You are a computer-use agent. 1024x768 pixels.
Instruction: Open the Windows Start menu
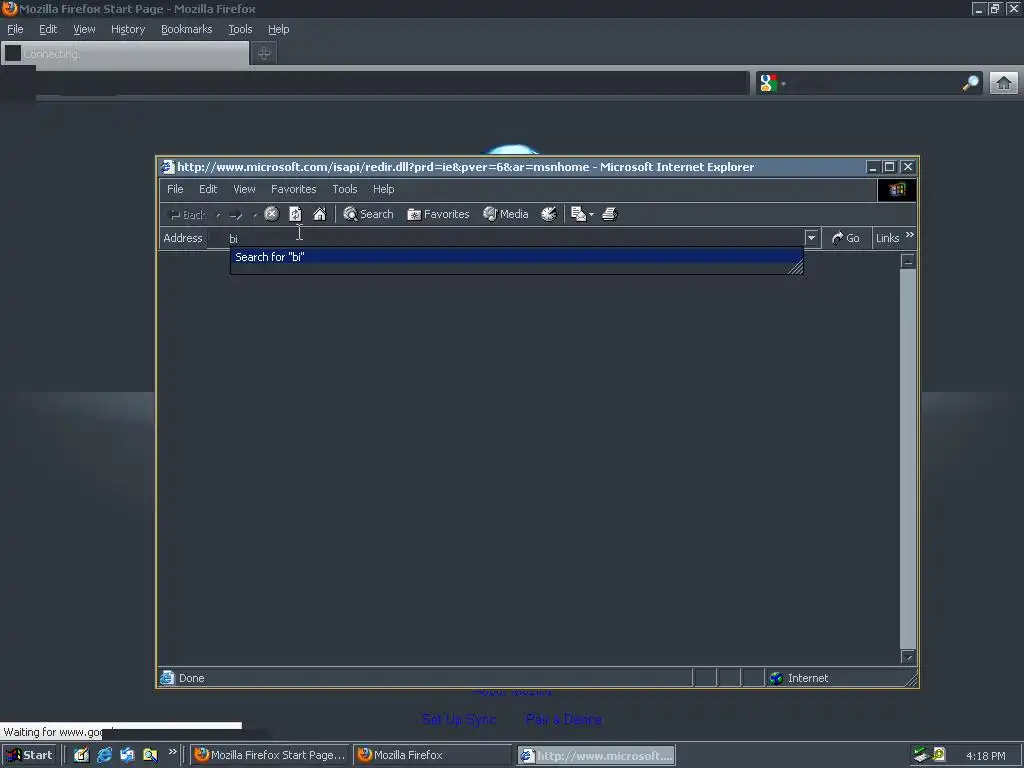click(x=29, y=755)
